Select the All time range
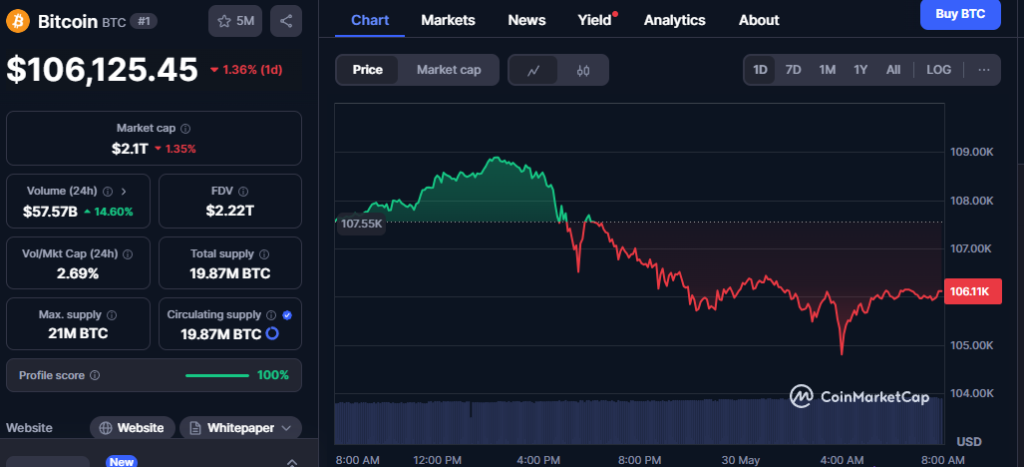The height and width of the screenshot is (467, 1024). [893, 70]
